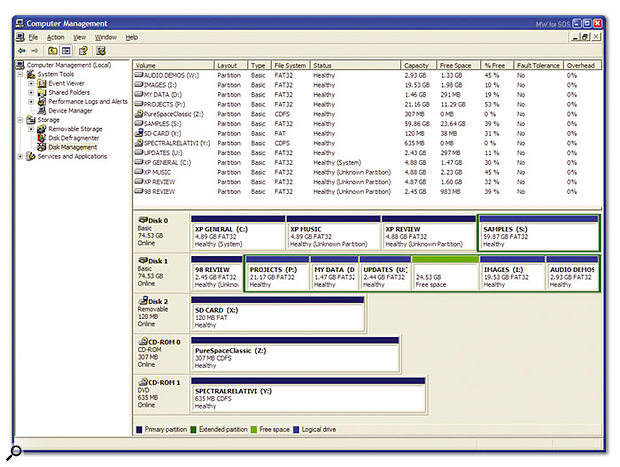Click the CD-ROM 1 DVD drive icon
Screen dimensions: 620x467
point(143,382)
